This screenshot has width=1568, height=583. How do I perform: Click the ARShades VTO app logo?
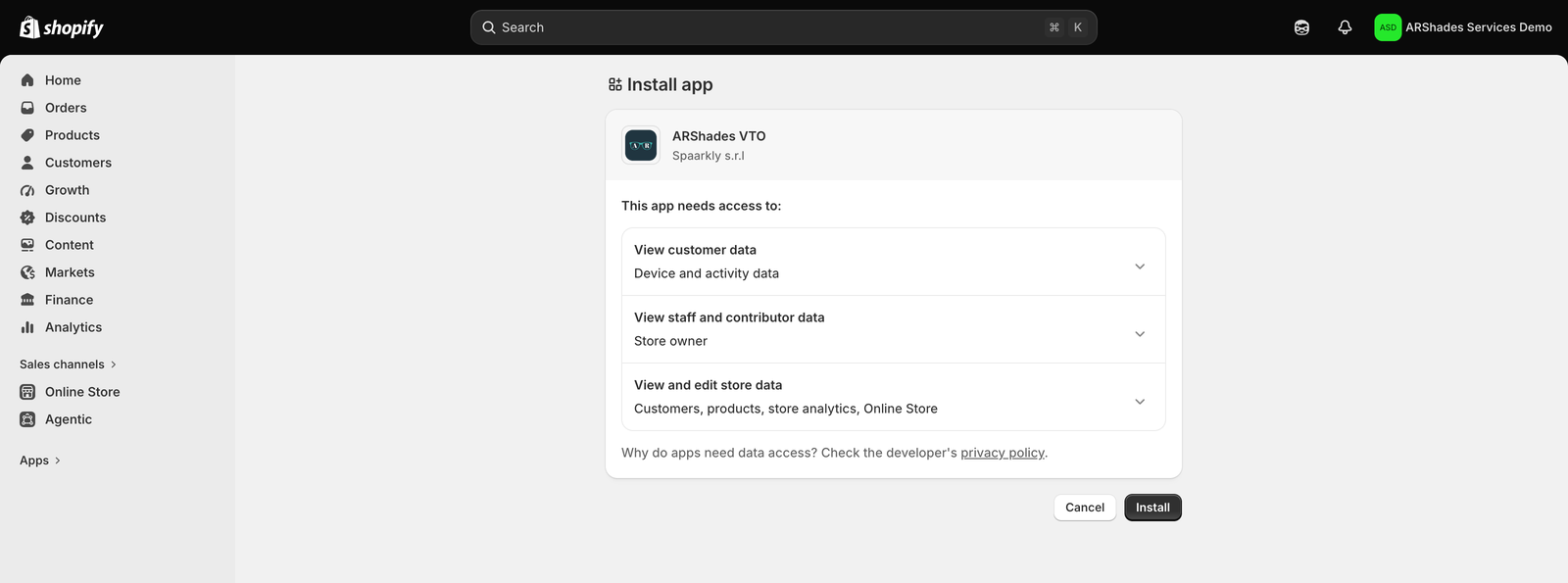coord(641,145)
